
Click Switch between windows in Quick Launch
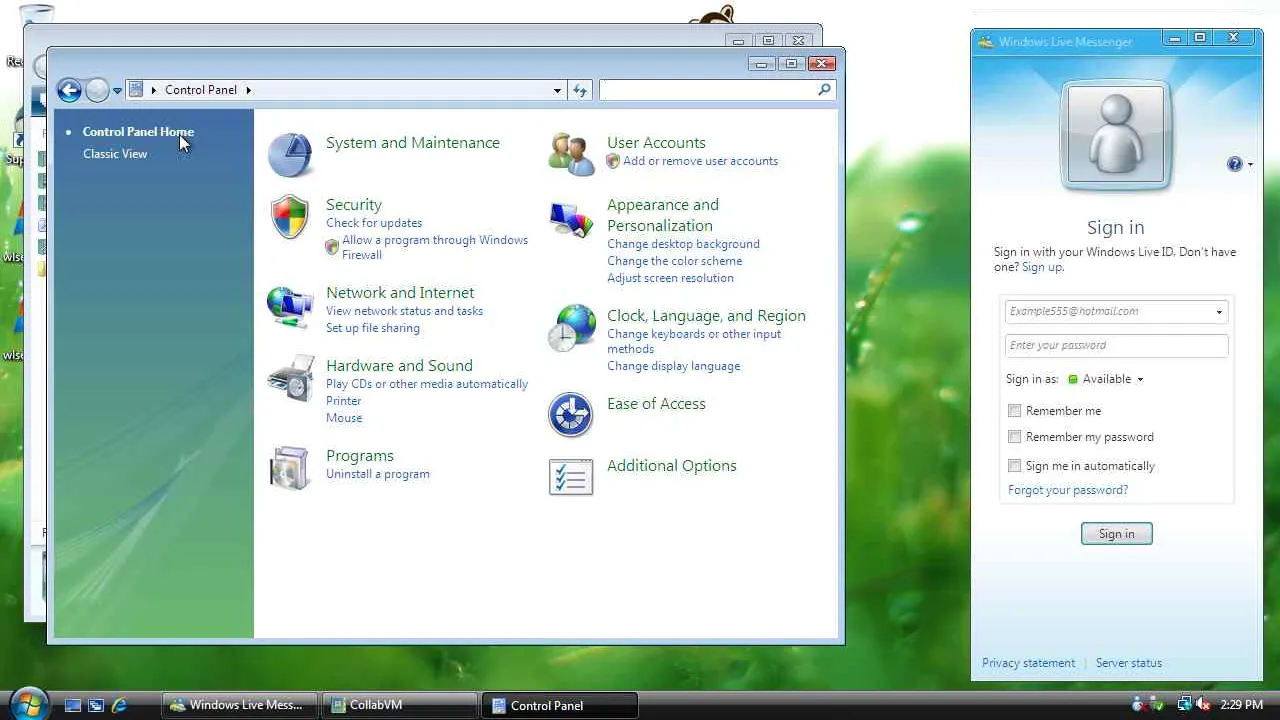(x=96, y=705)
